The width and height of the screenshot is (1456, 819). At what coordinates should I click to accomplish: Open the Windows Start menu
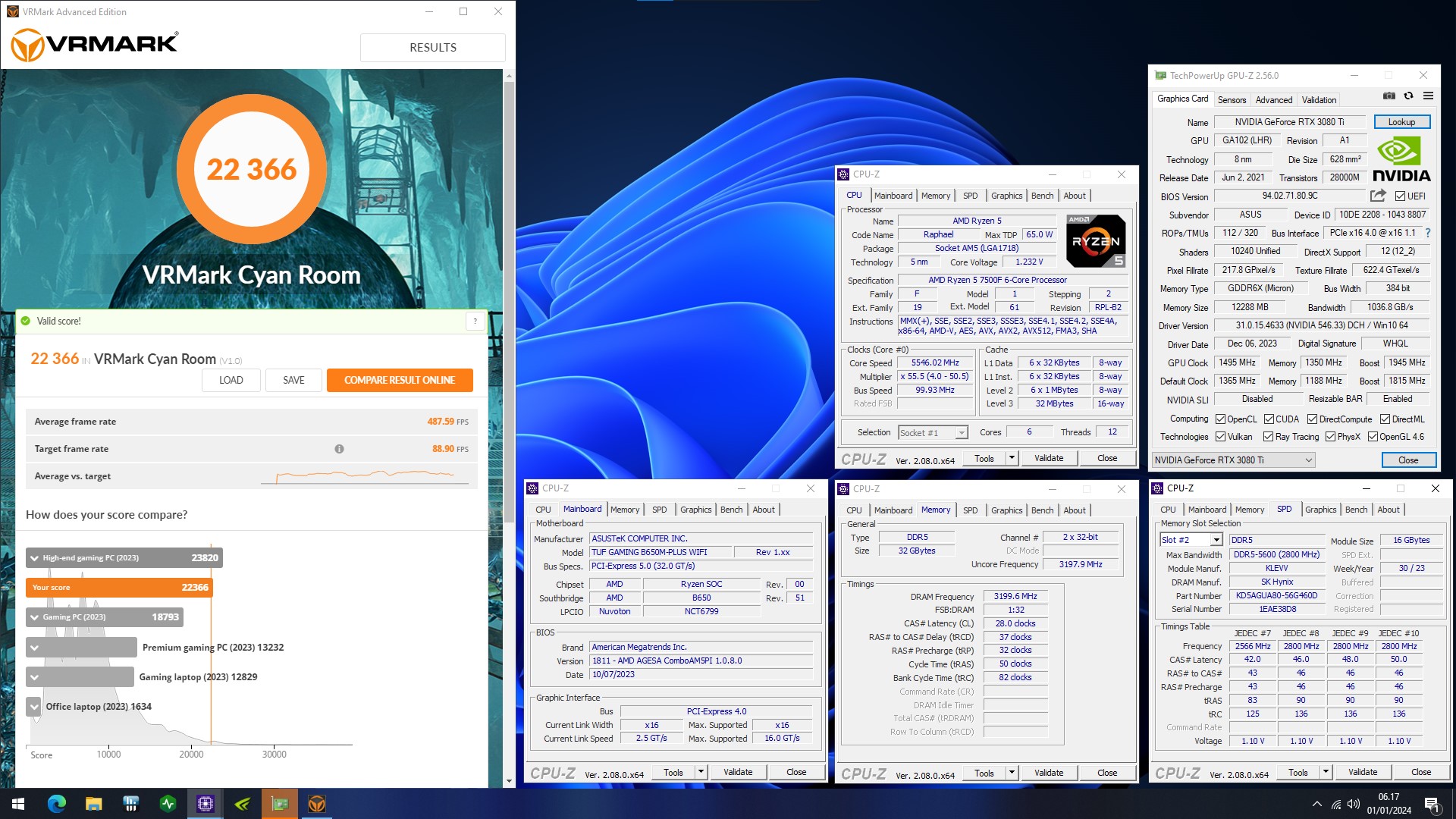[18, 804]
